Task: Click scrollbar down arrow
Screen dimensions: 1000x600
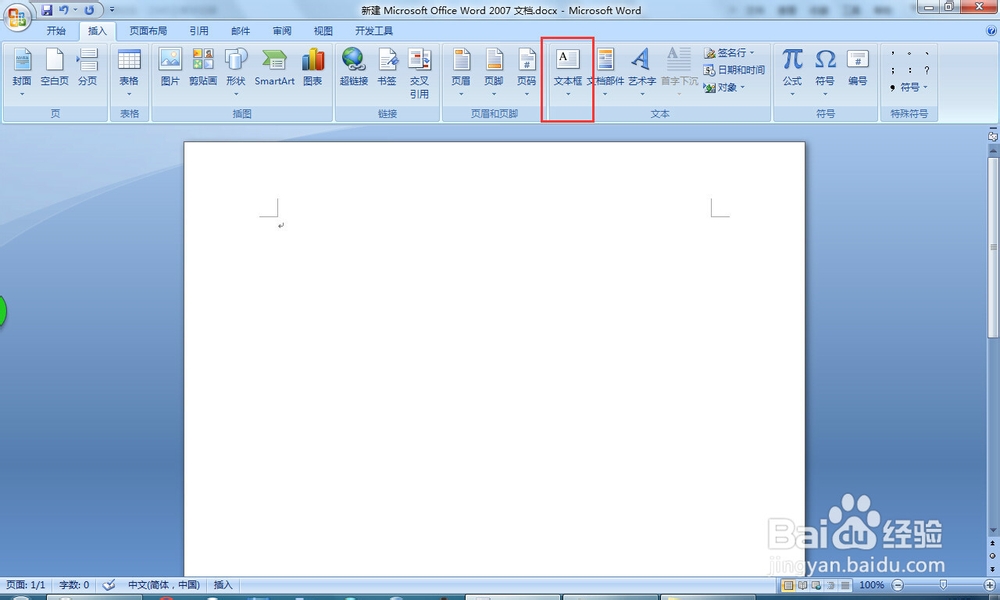Action: click(992, 530)
